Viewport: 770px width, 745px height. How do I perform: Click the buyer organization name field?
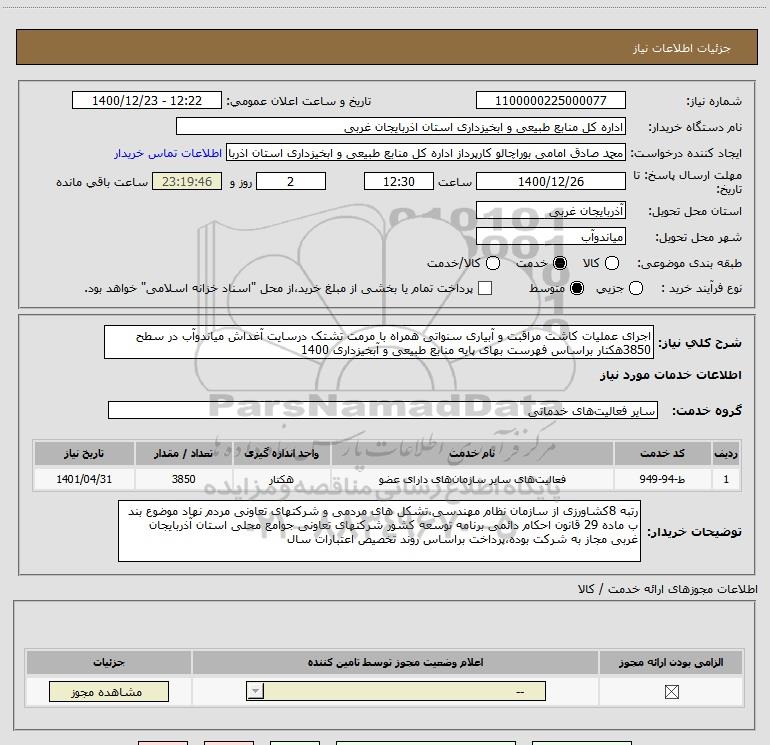401,127
